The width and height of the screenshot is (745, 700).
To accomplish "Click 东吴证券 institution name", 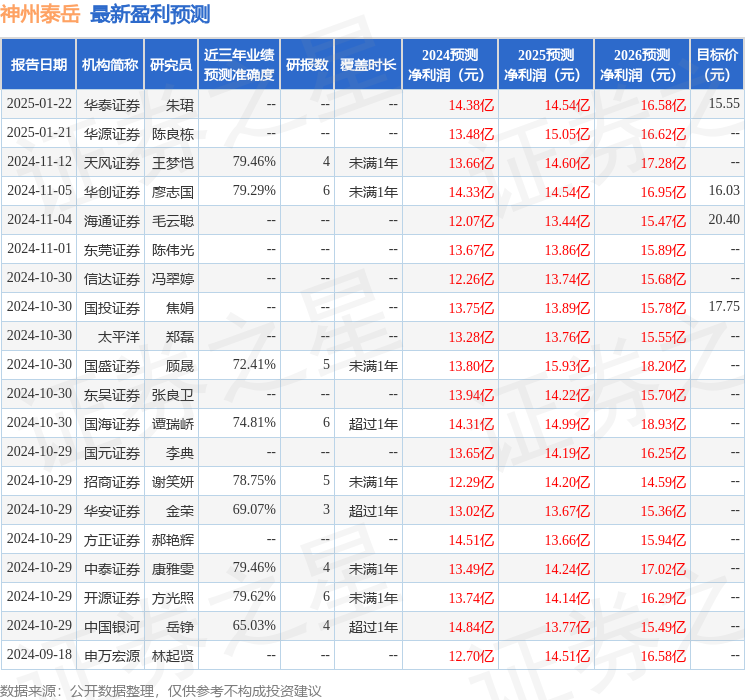I will 112,395.
